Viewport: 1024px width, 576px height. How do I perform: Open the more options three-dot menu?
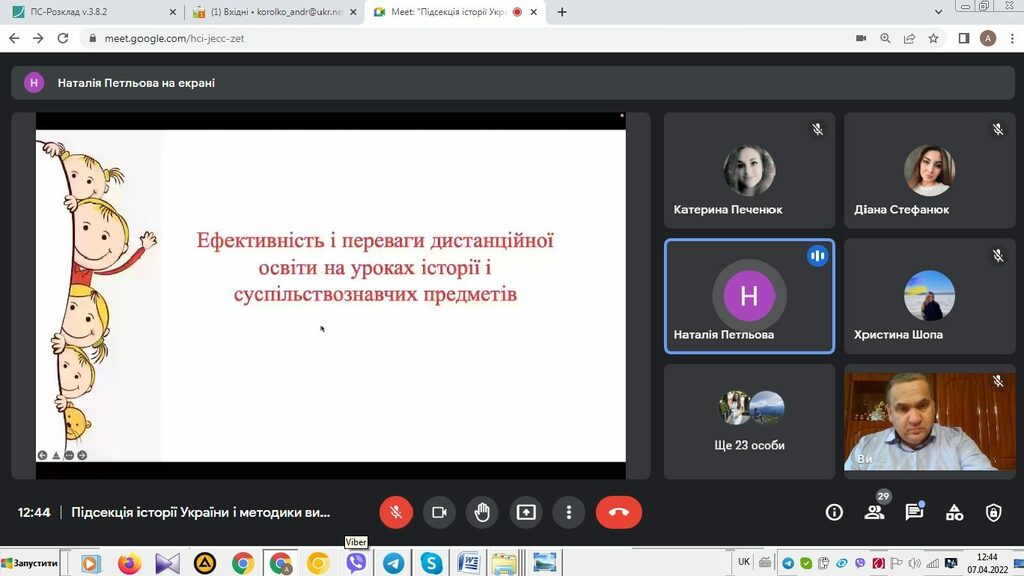coord(569,512)
